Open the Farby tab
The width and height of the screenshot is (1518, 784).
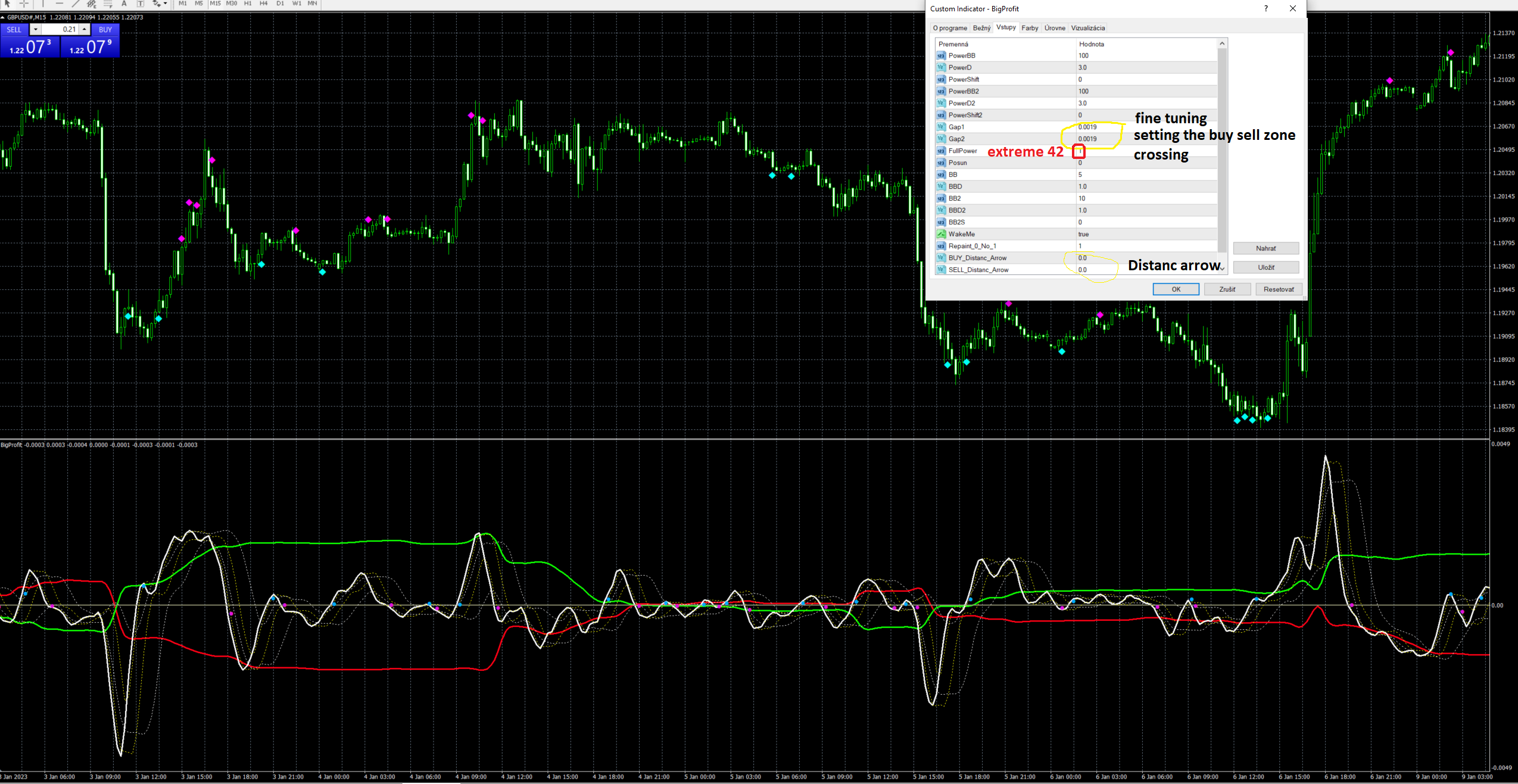pos(1030,28)
